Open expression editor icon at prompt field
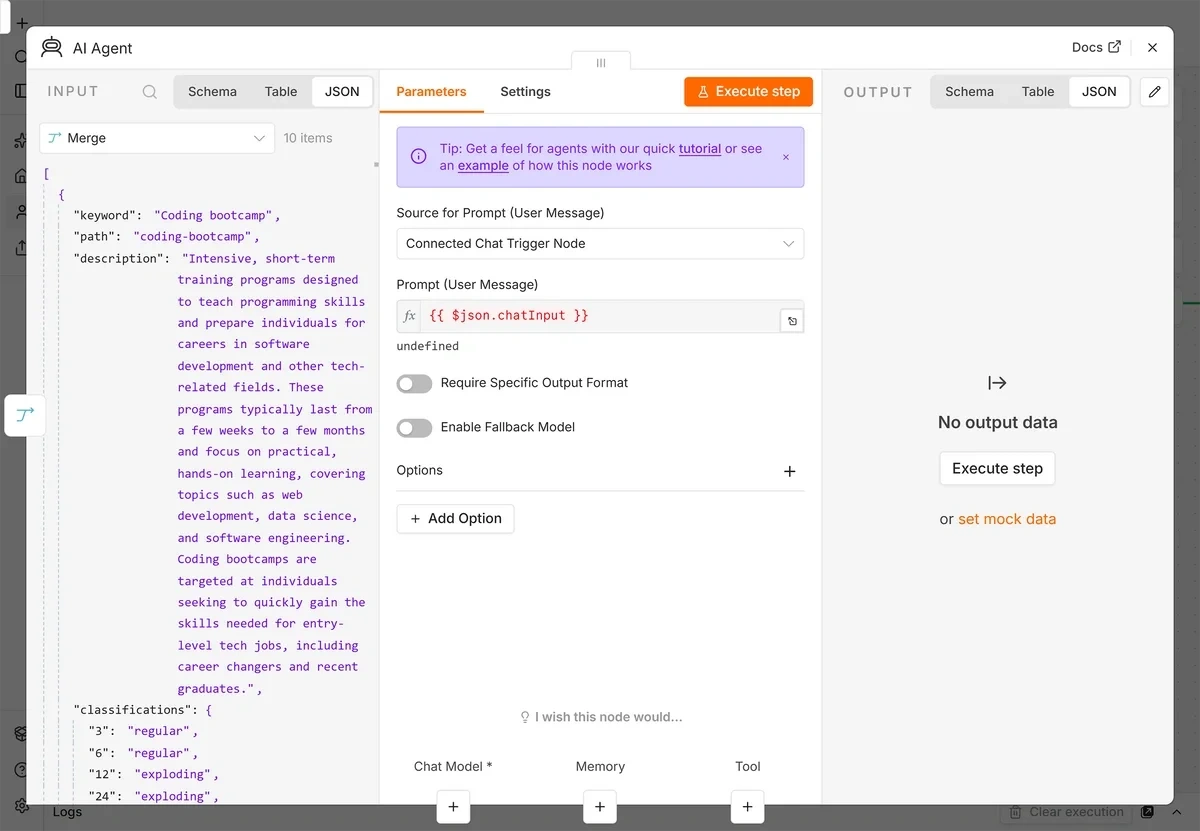 [792, 321]
